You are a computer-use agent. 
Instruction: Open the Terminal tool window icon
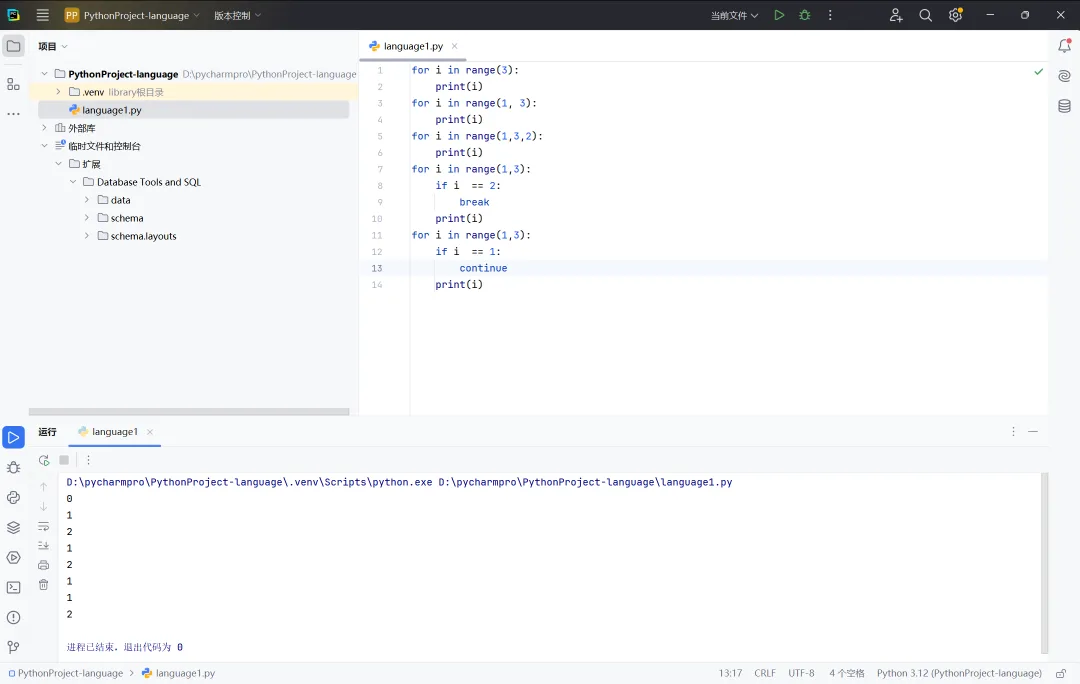13,588
